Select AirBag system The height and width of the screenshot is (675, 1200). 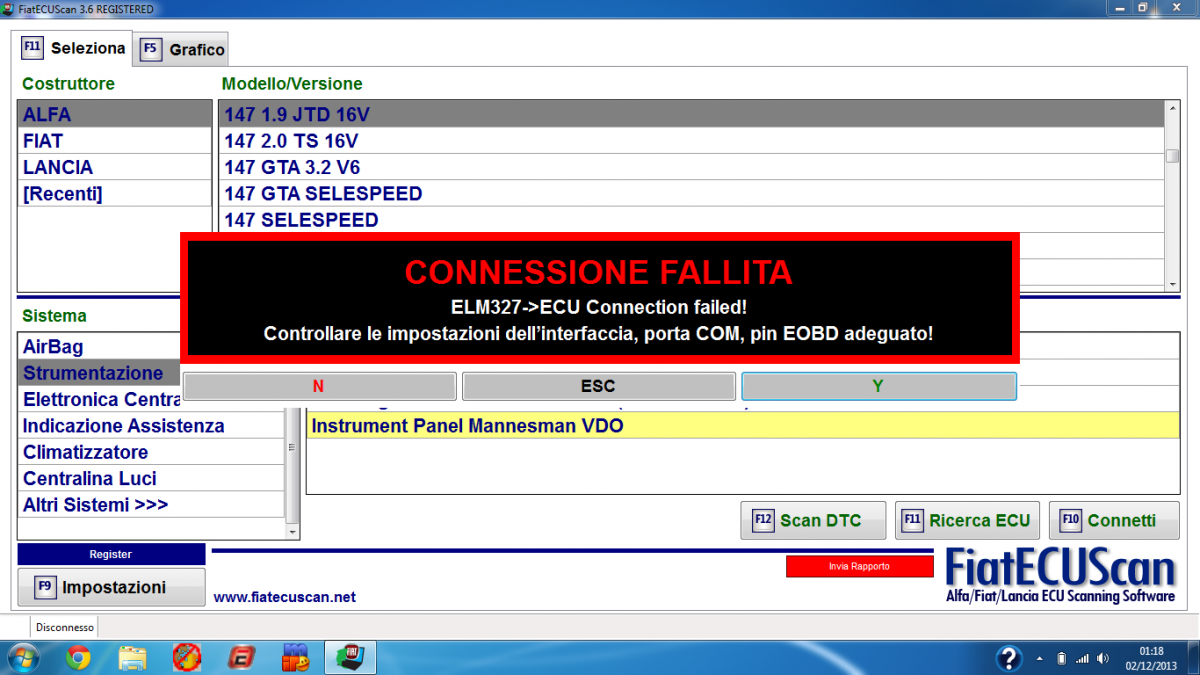(98, 347)
